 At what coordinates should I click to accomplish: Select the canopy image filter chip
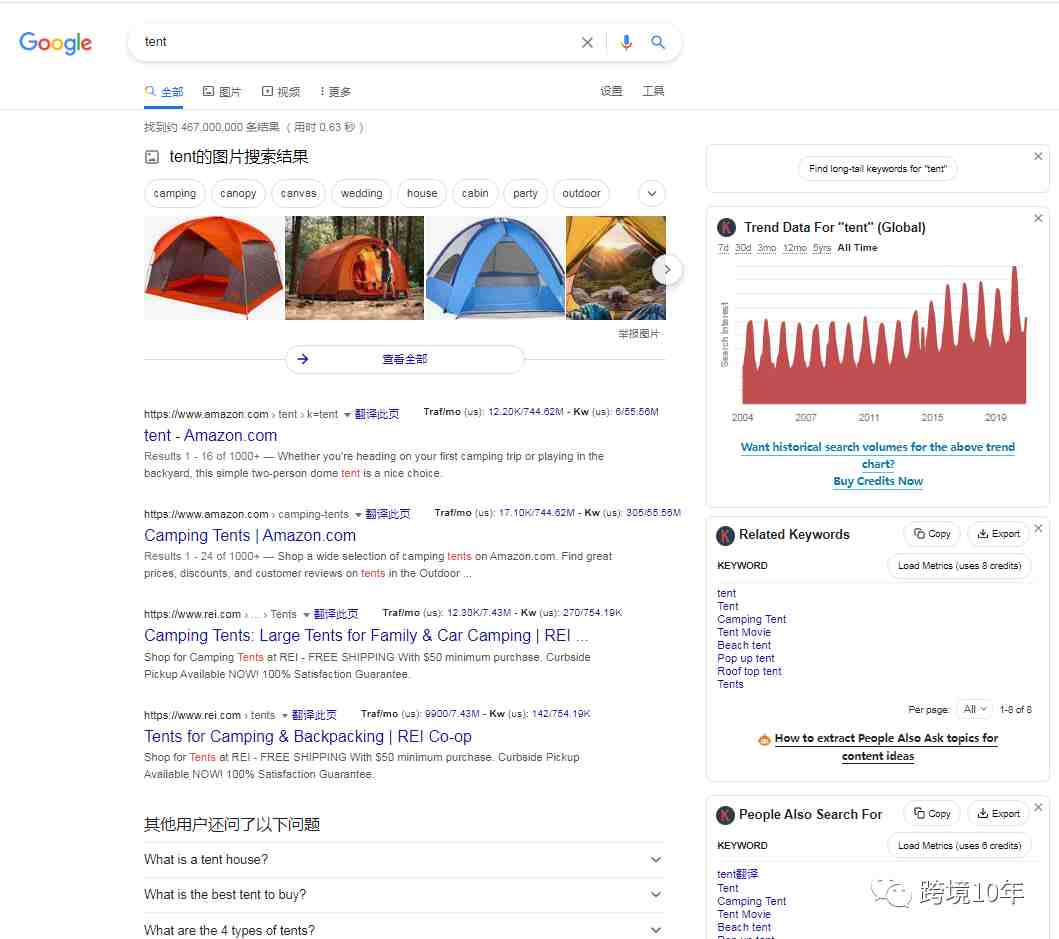[238, 194]
